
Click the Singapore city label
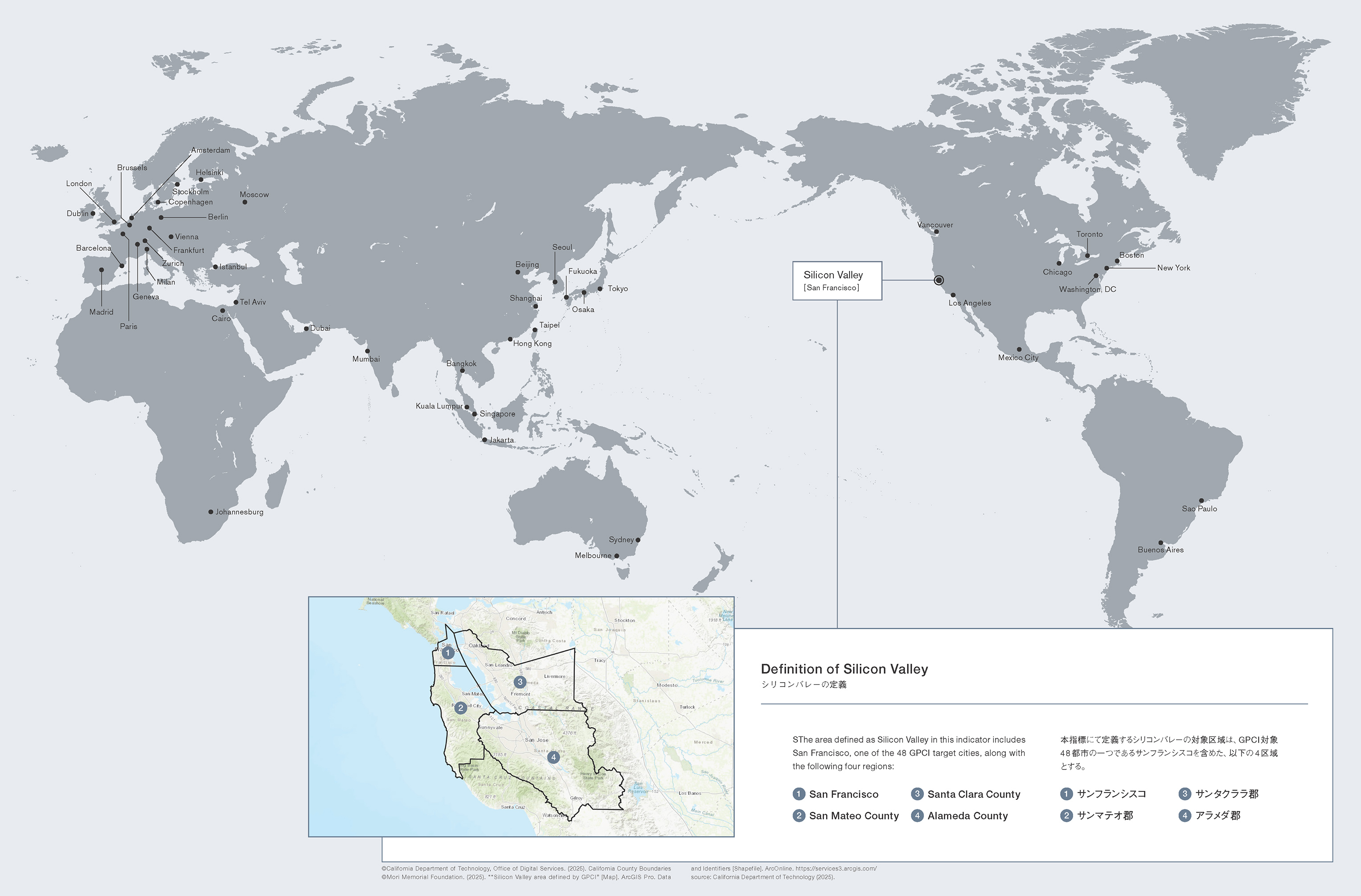497,414
